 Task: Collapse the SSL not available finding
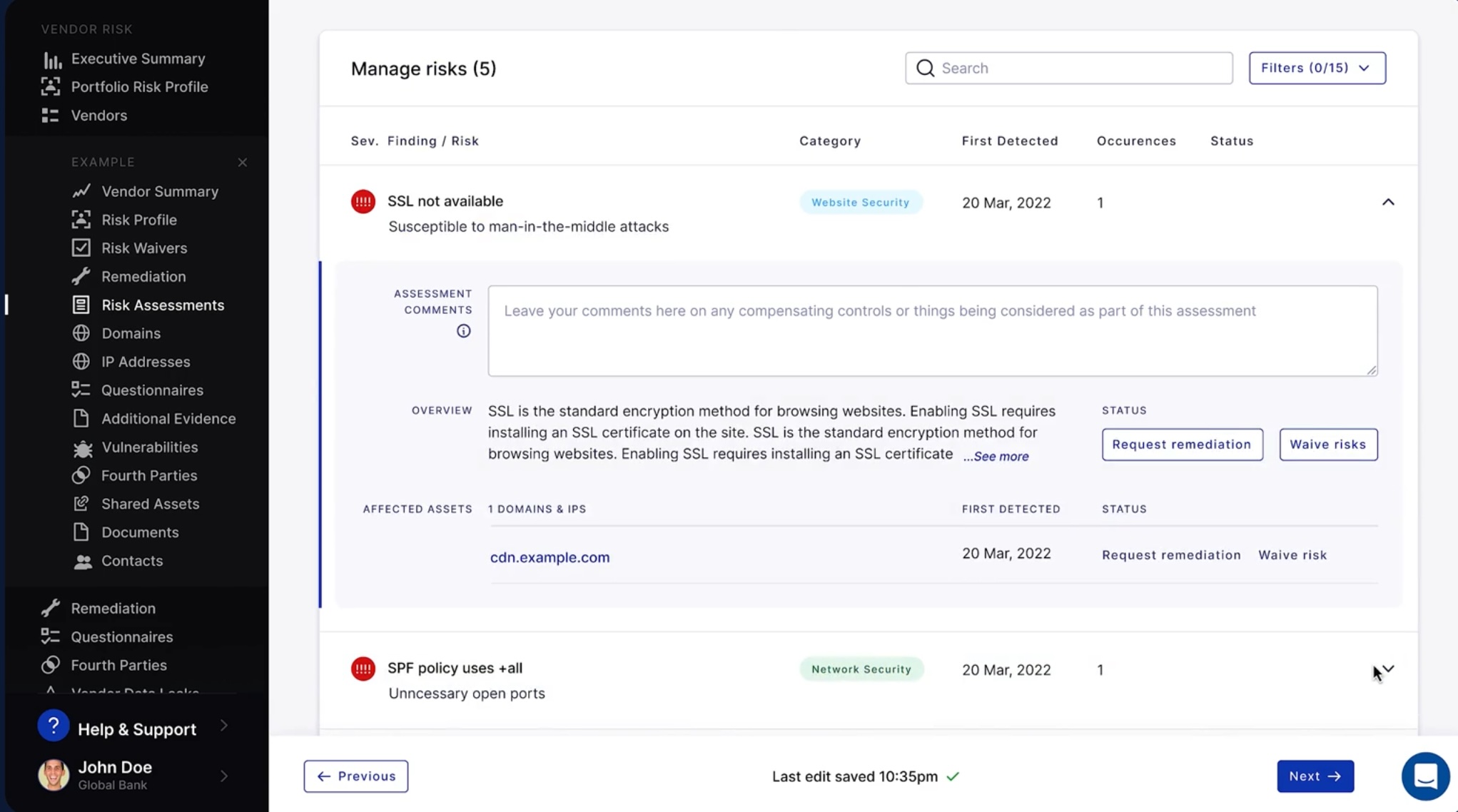[1389, 202]
